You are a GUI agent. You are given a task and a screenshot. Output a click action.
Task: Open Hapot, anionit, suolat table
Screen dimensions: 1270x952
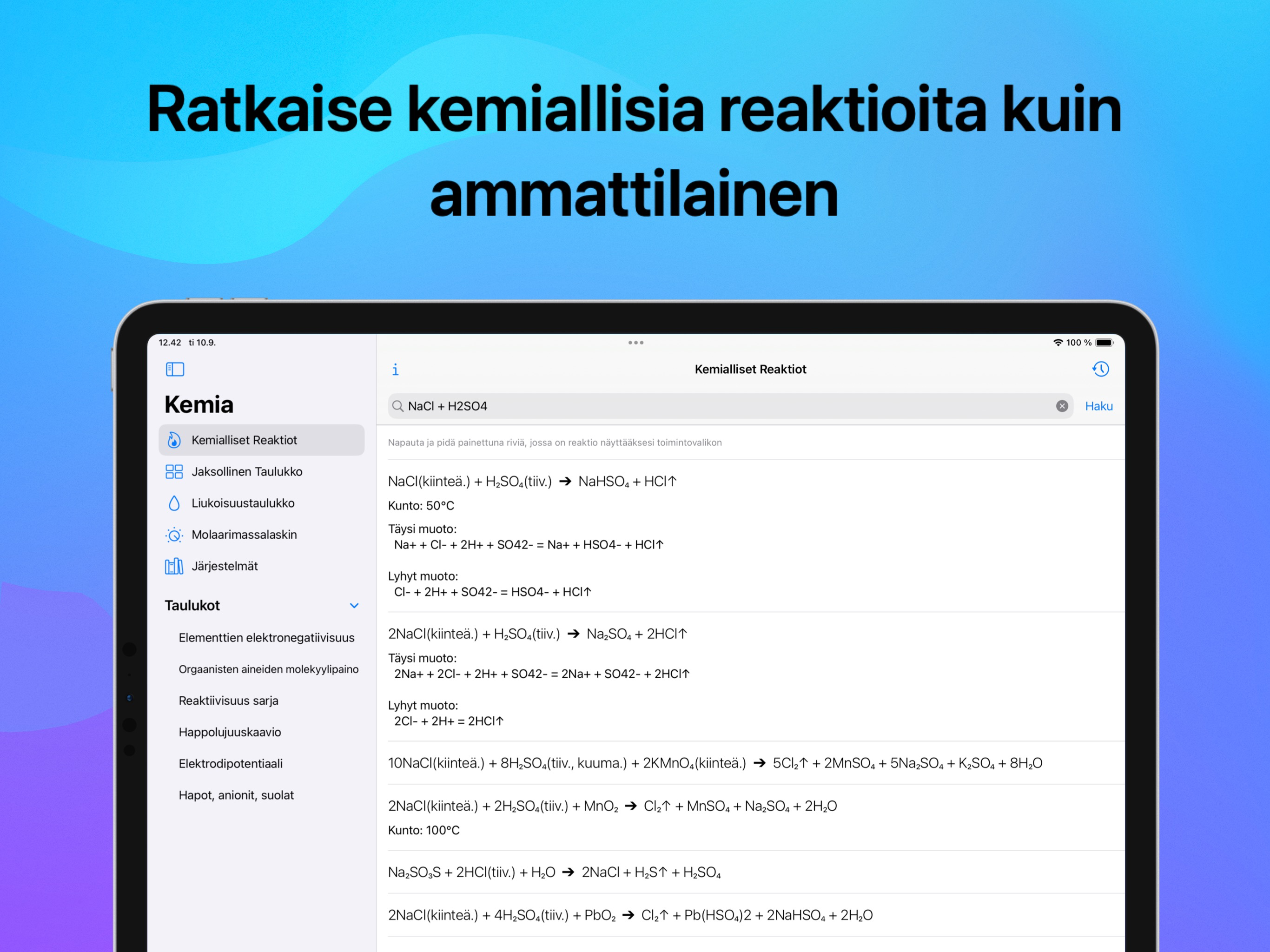tap(236, 795)
